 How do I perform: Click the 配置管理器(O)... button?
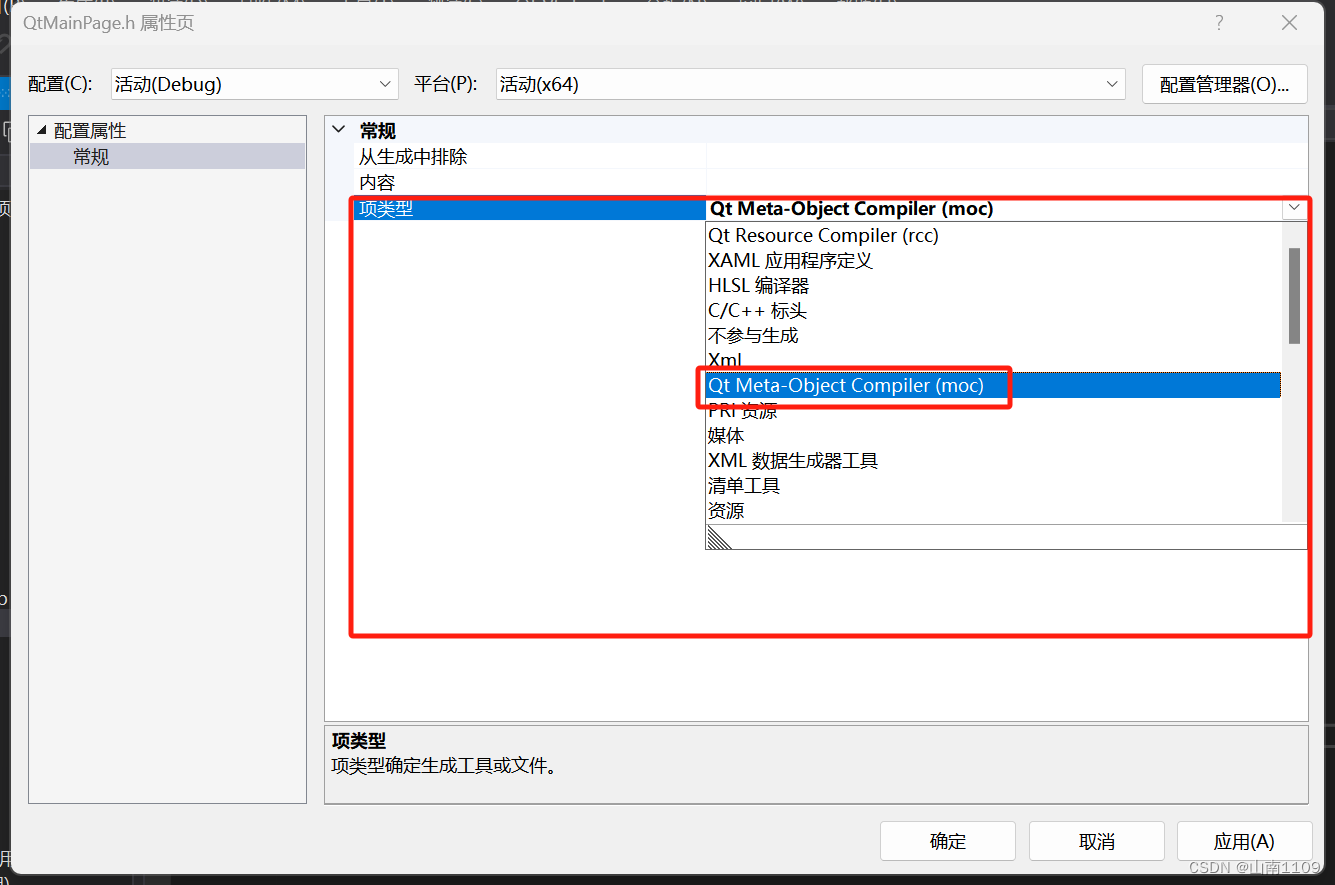pos(1224,85)
